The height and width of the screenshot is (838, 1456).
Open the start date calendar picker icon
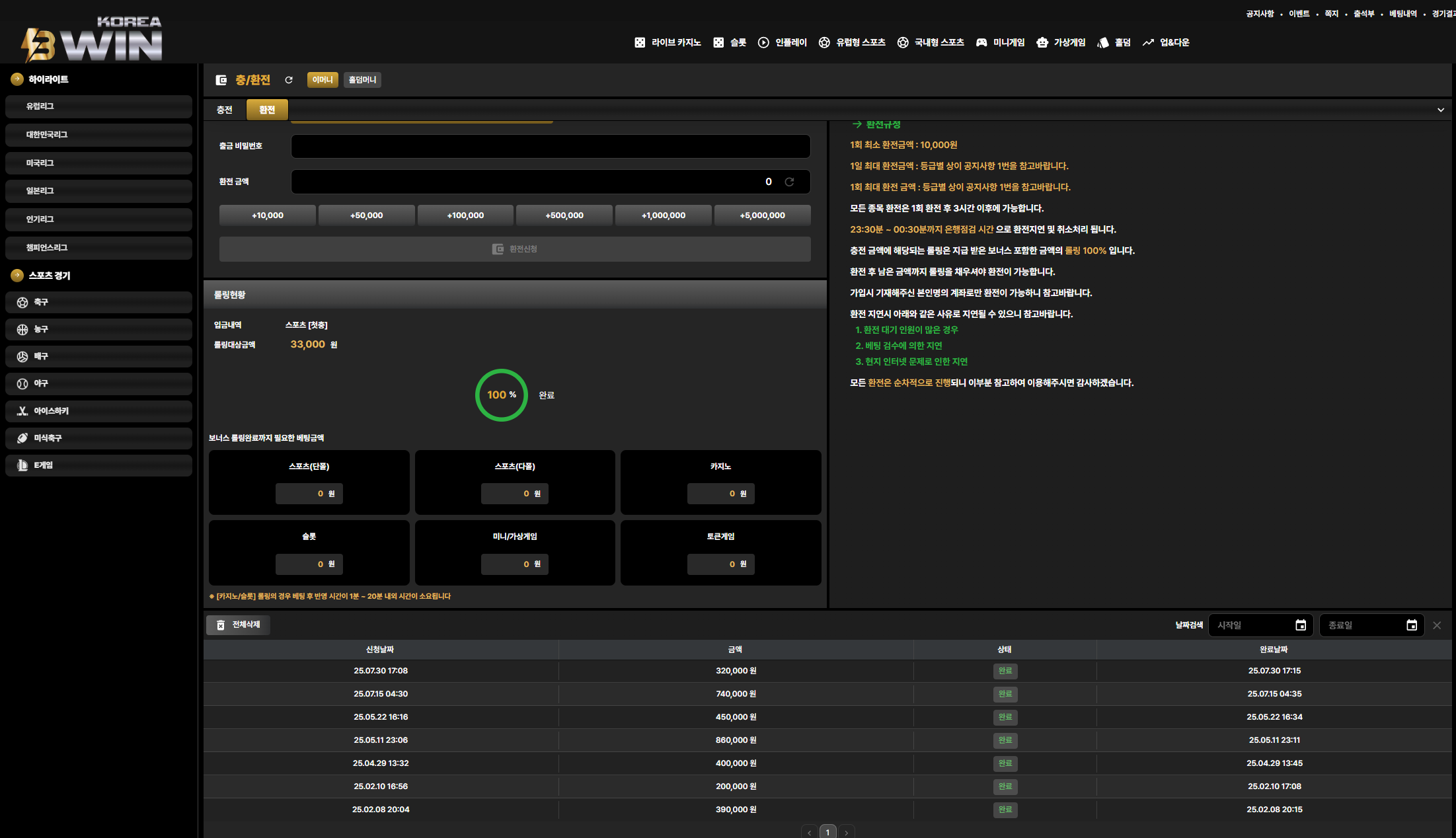1301,625
